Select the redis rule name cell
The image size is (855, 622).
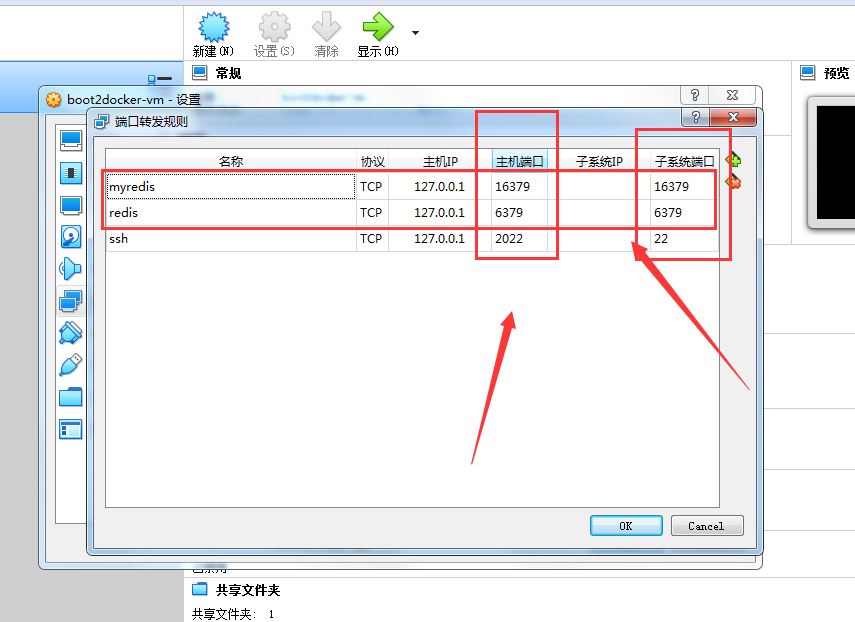(231, 213)
